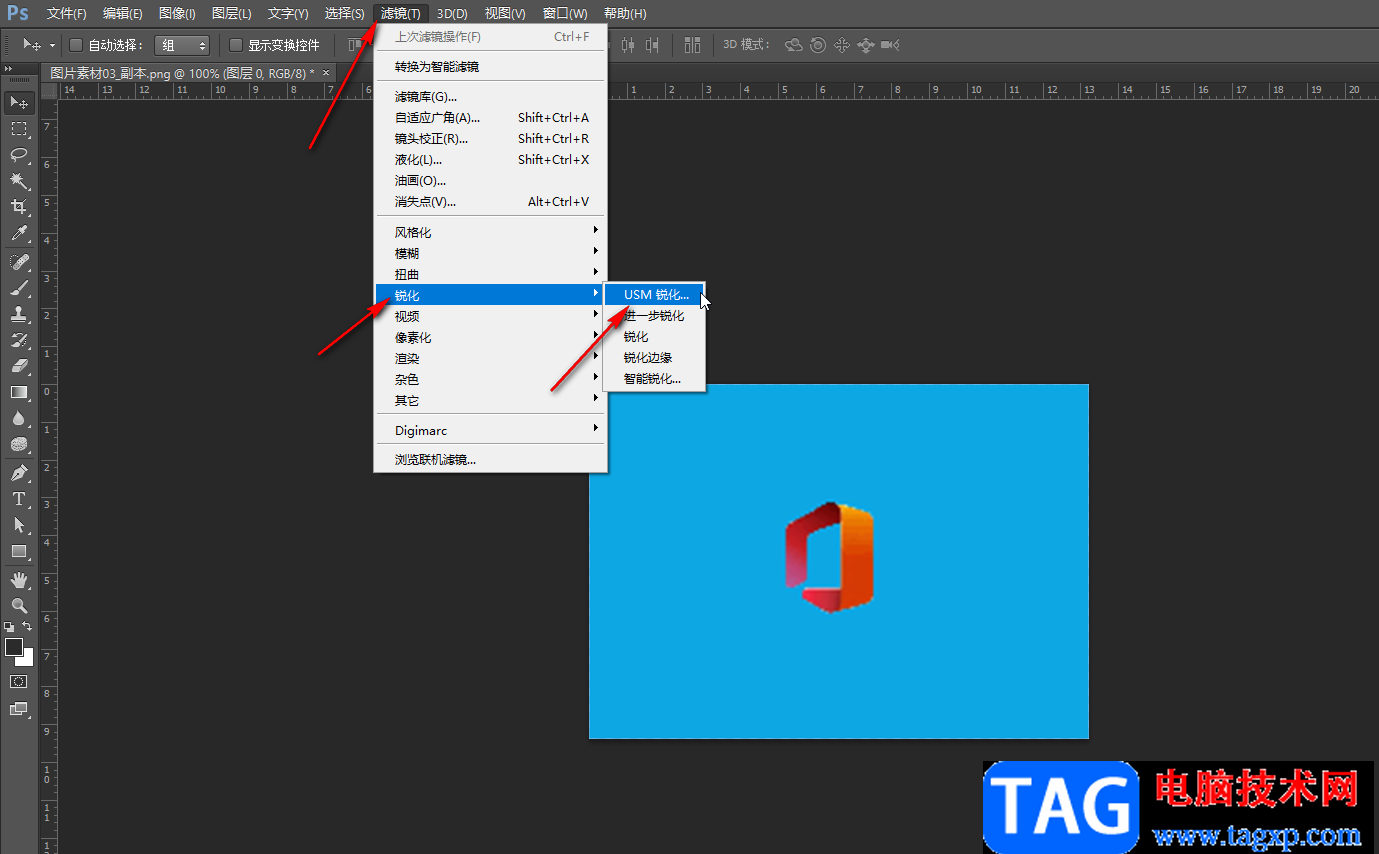The height and width of the screenshot is (854, 1379).
Task: Select the Sponge tool
Action: (x=19, y=444)
